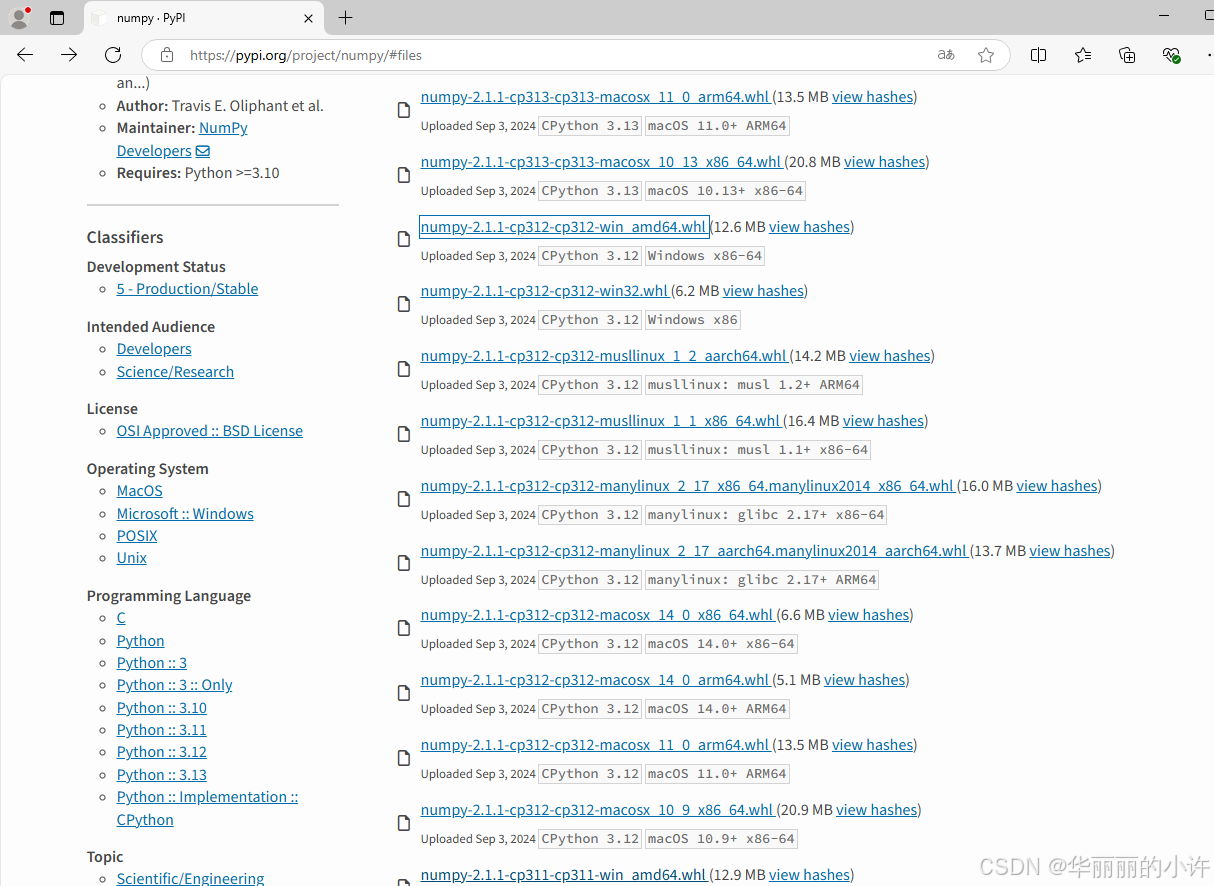
Task: View hashes for the cp312 win_amd64 wheel
Action: [809, 227]
